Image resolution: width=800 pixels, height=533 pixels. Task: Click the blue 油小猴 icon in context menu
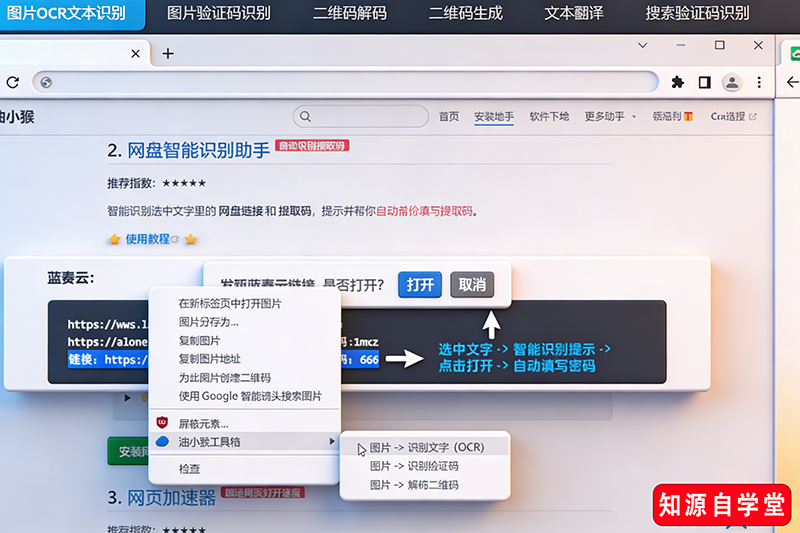pyautogui.click(x=162, y=441)
